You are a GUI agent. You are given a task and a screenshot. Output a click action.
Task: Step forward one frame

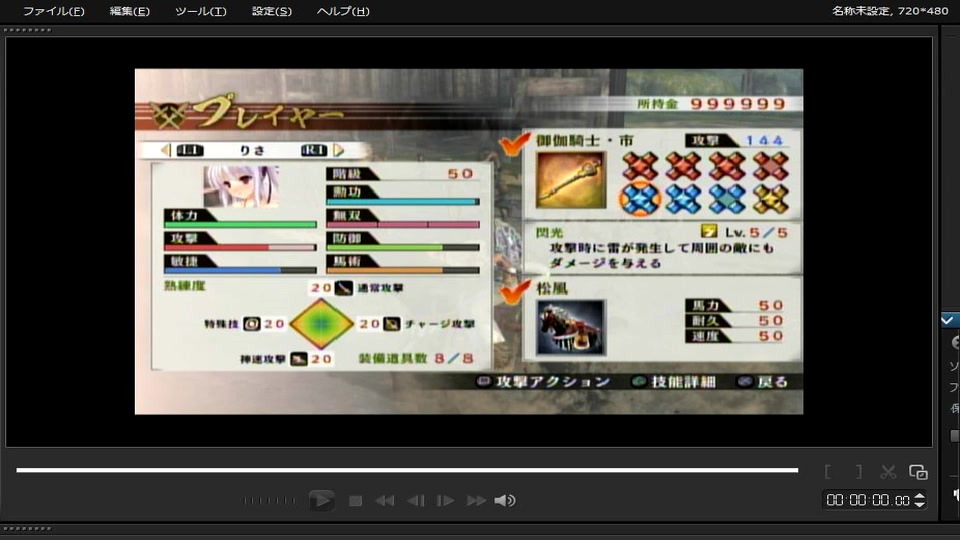[x=445, y=501]
